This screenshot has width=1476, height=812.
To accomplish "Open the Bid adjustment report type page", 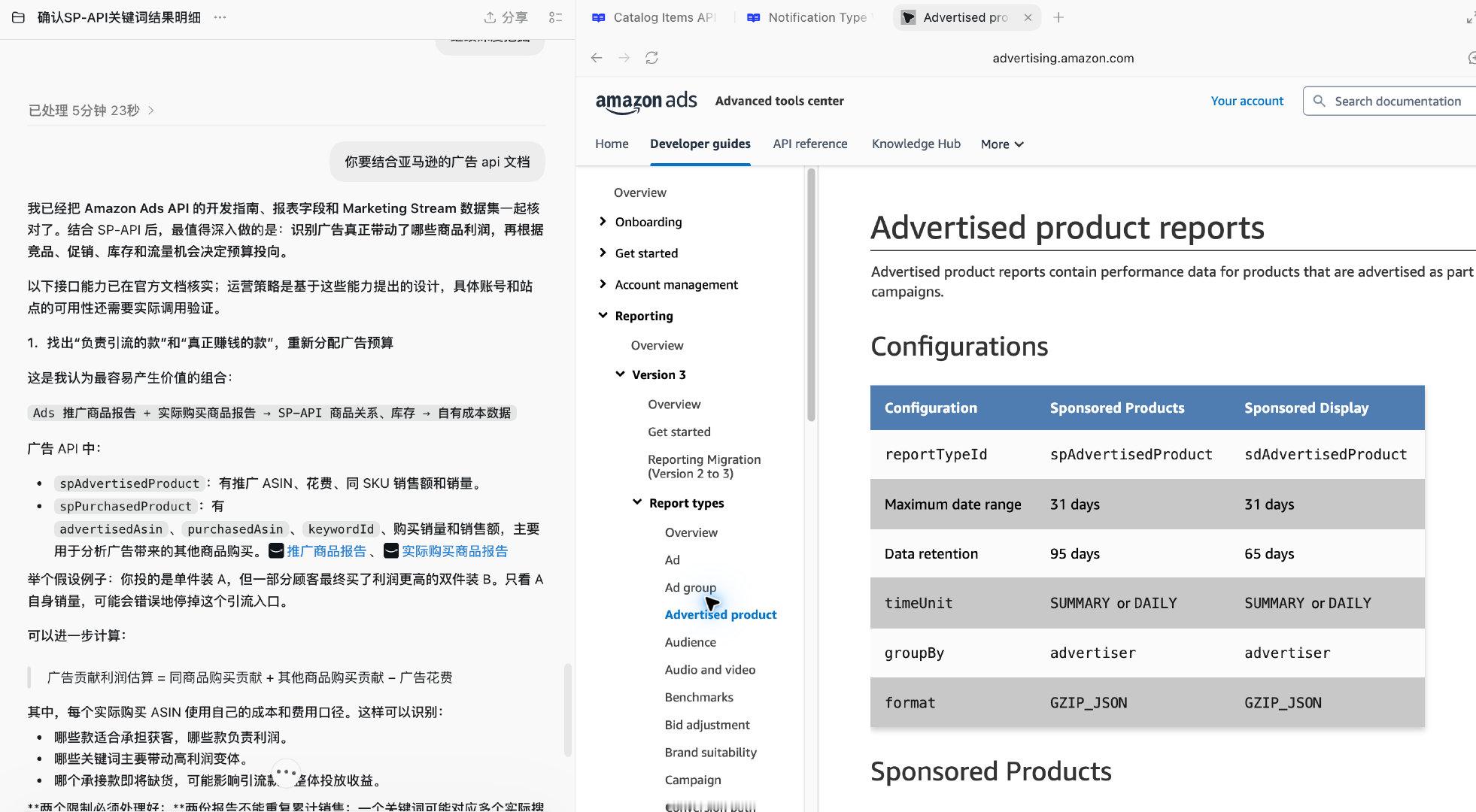I will [x=706, y=725].
